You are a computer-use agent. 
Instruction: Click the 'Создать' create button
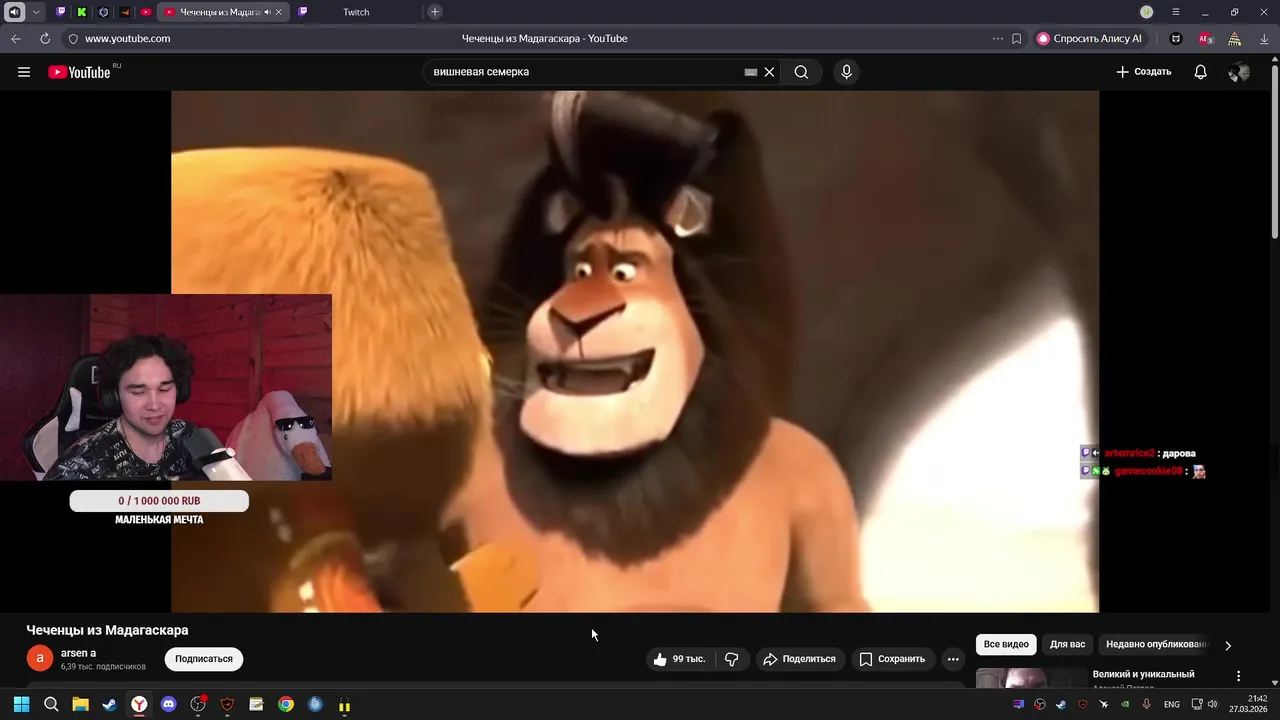tap(1143, 72)
